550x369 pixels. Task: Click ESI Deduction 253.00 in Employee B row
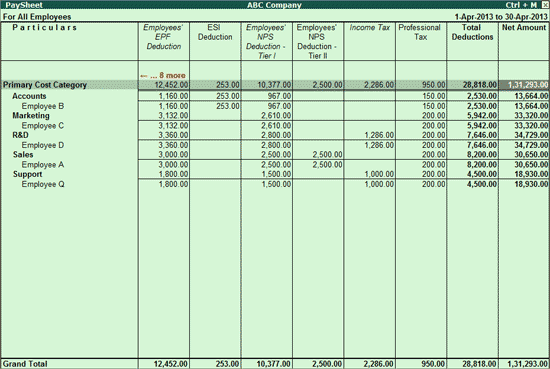pos(228,106)
